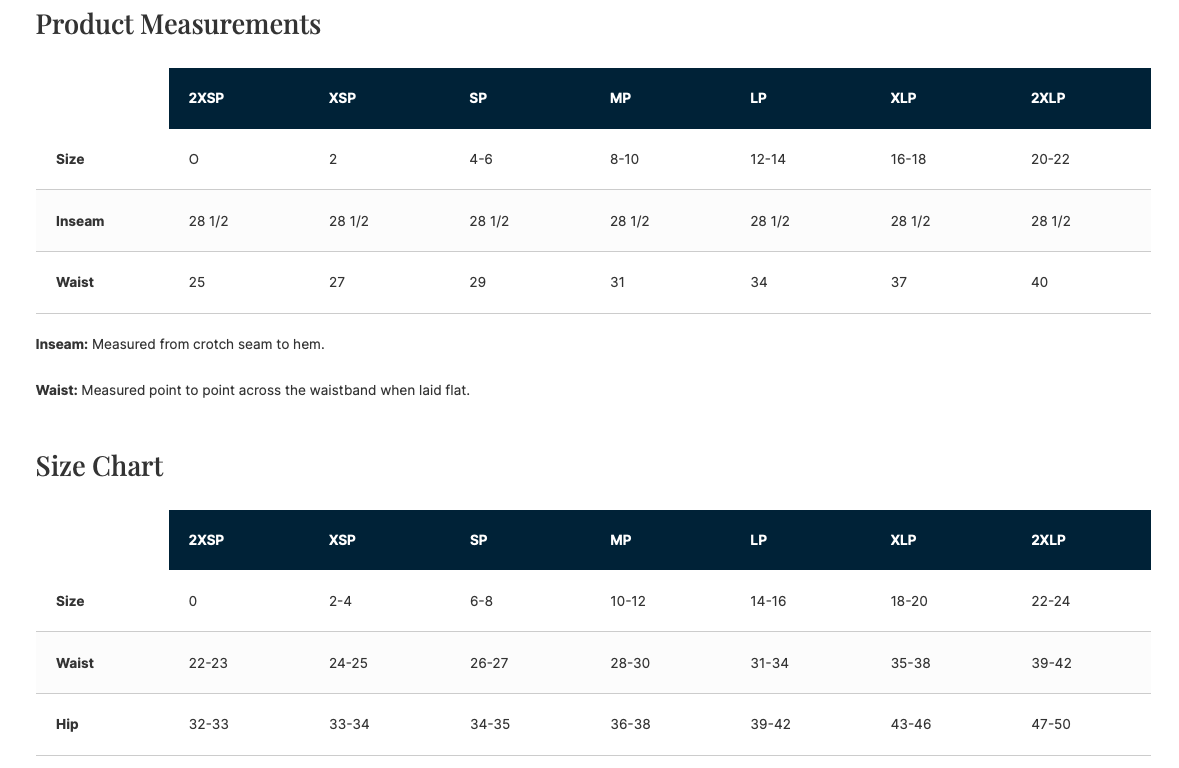Click the Inseam measurement note text
The height and width of the screenshot is (768, 1179).
[x=180, y=344]
